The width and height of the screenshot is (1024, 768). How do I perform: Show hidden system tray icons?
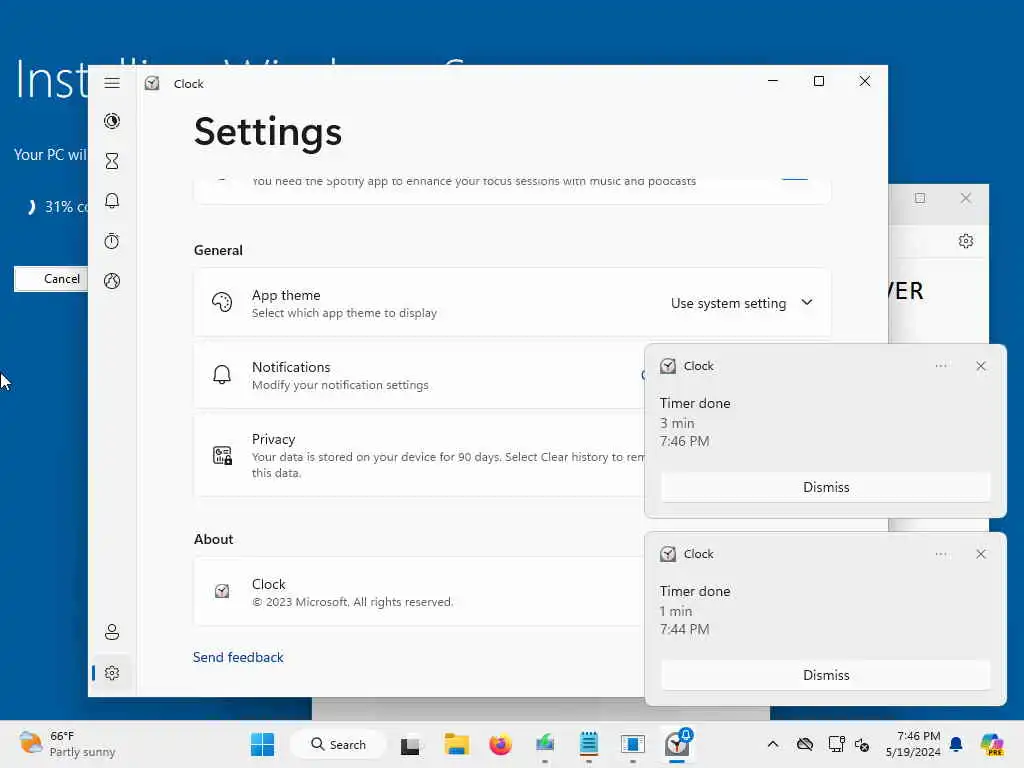[773, 744]
